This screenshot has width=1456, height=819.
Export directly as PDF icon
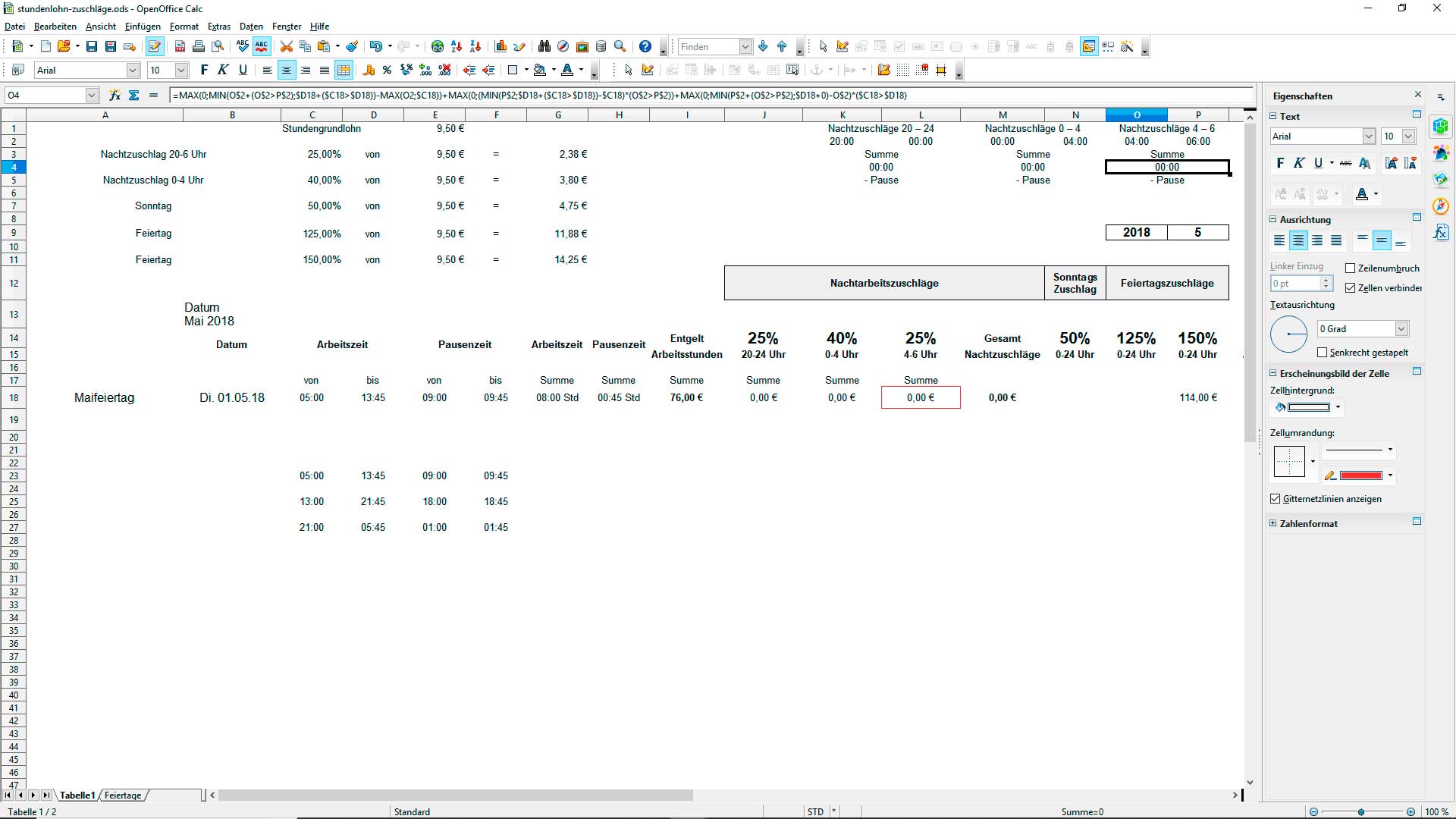coord(180,46)
